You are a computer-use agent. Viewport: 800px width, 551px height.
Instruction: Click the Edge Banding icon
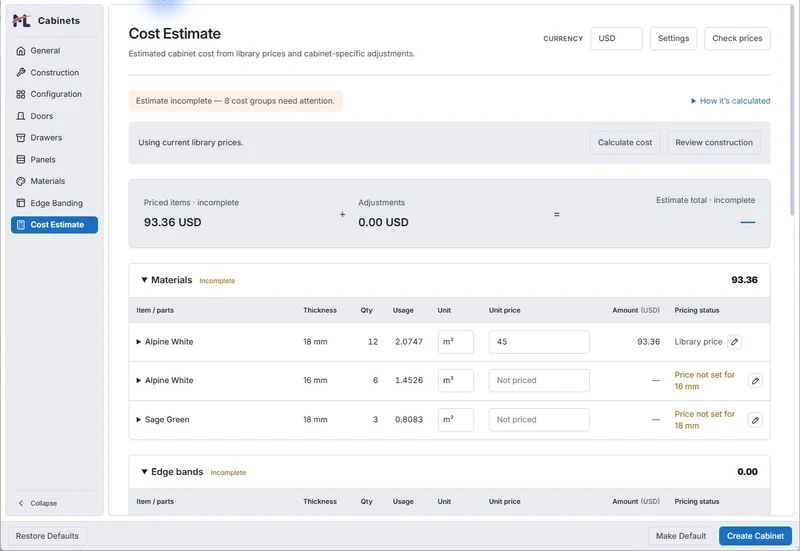(21, 203)
